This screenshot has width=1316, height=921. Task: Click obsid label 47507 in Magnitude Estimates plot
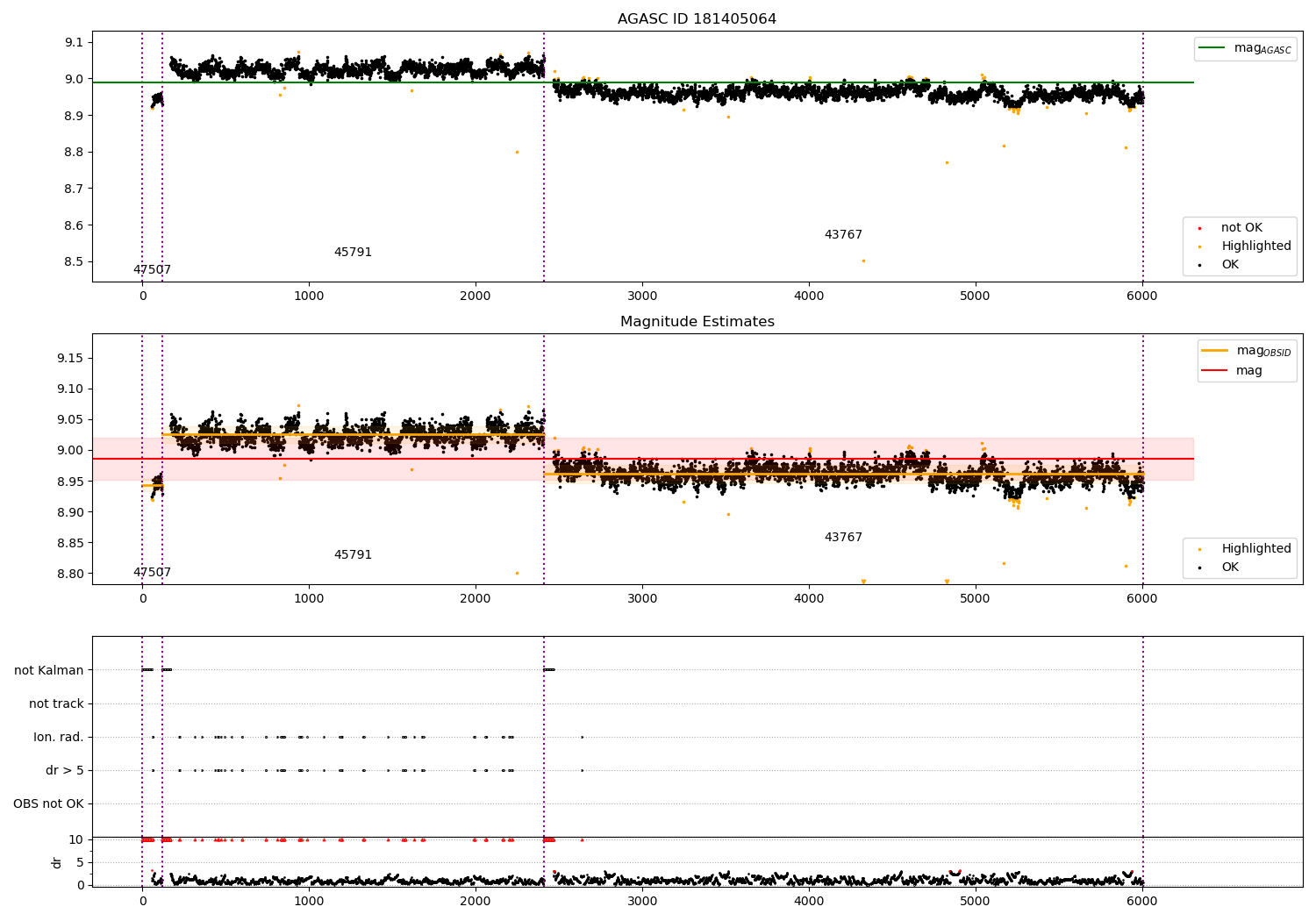pyautogui.click(x=152, y=573)
